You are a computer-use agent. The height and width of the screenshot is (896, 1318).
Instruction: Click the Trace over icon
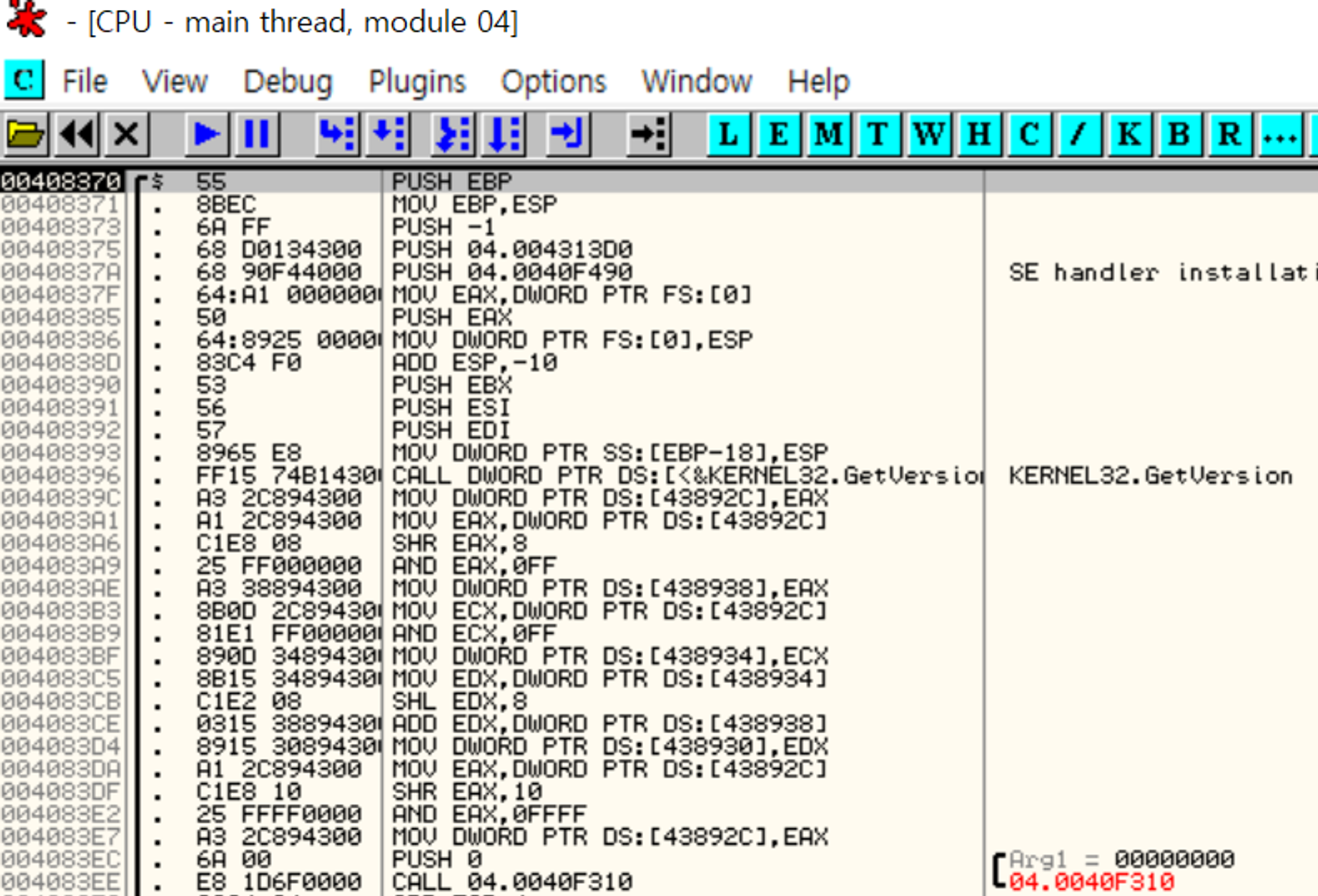click(503, 135)
